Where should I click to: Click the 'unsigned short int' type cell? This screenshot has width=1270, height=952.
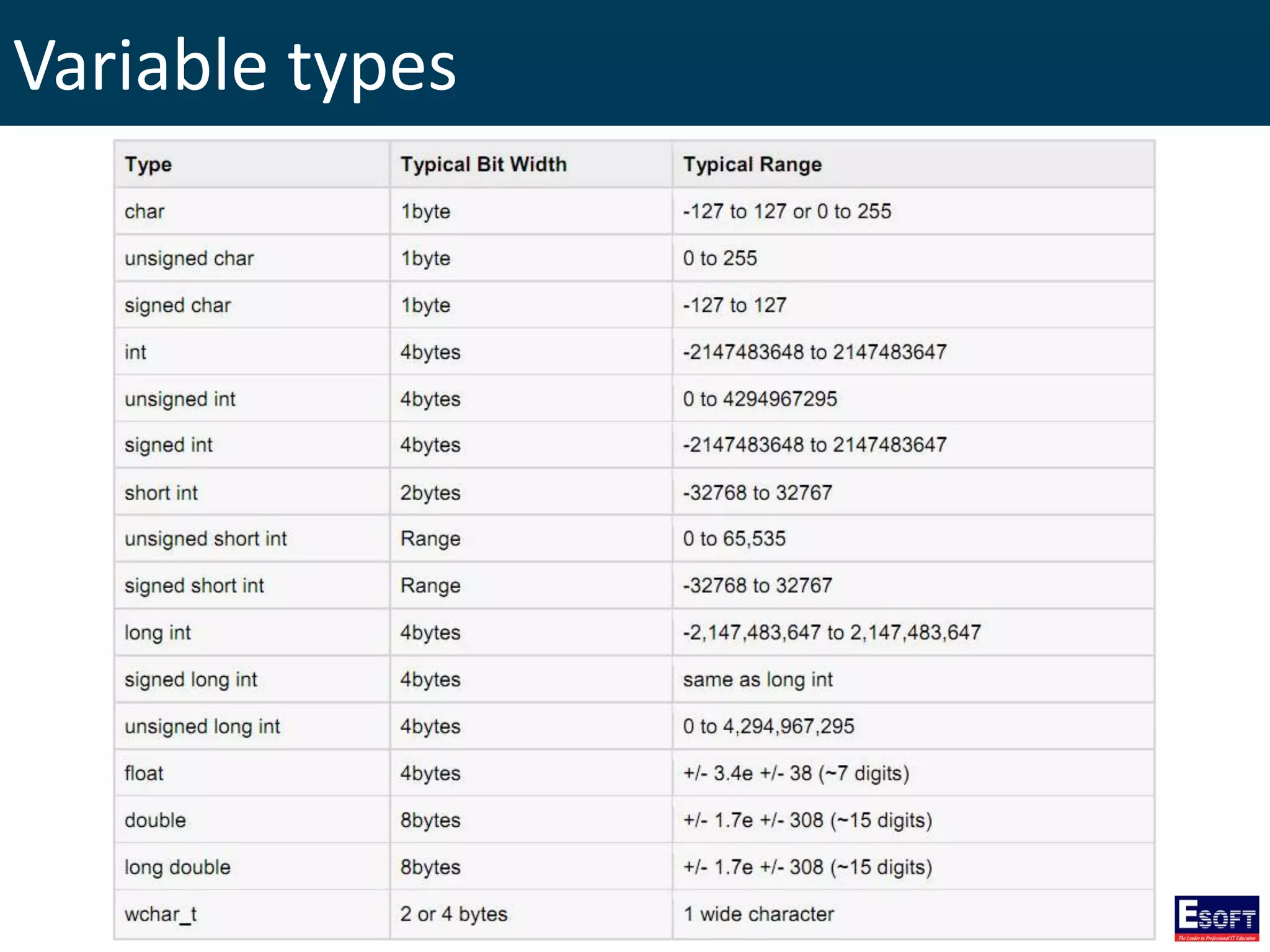[x=205, y=539]
